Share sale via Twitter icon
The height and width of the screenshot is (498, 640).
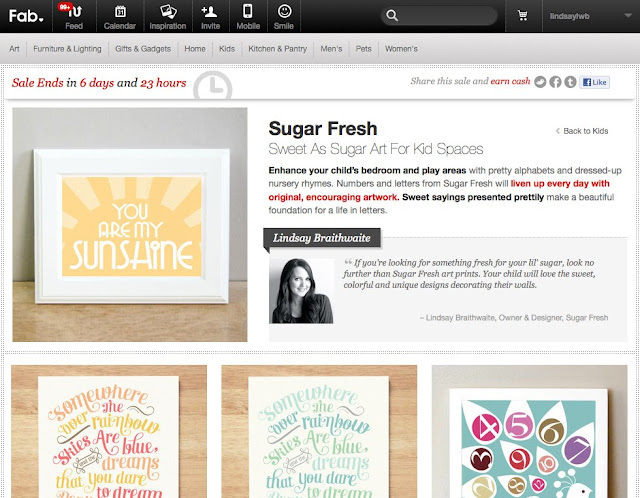[x=540, y=82]
